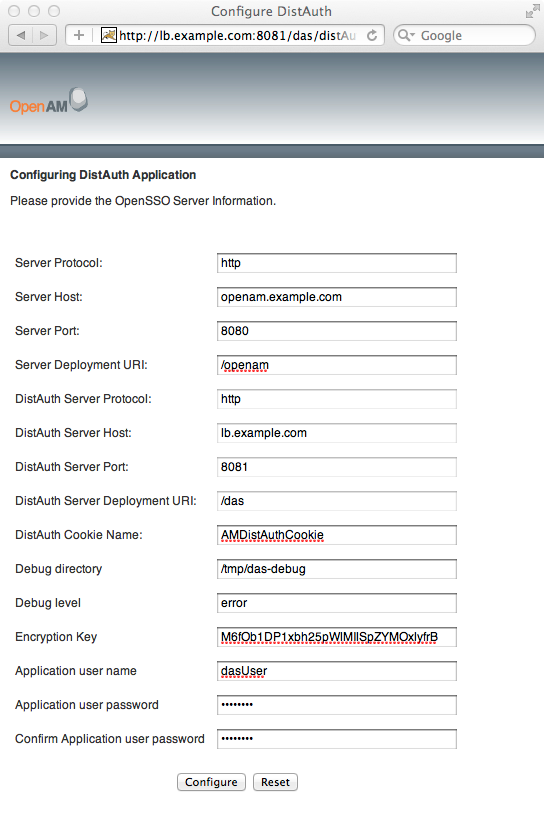Focus the Confirm Application user password field
Viewport: 544px width, 824px height.
pyautogui.click(x=336, y=739)
